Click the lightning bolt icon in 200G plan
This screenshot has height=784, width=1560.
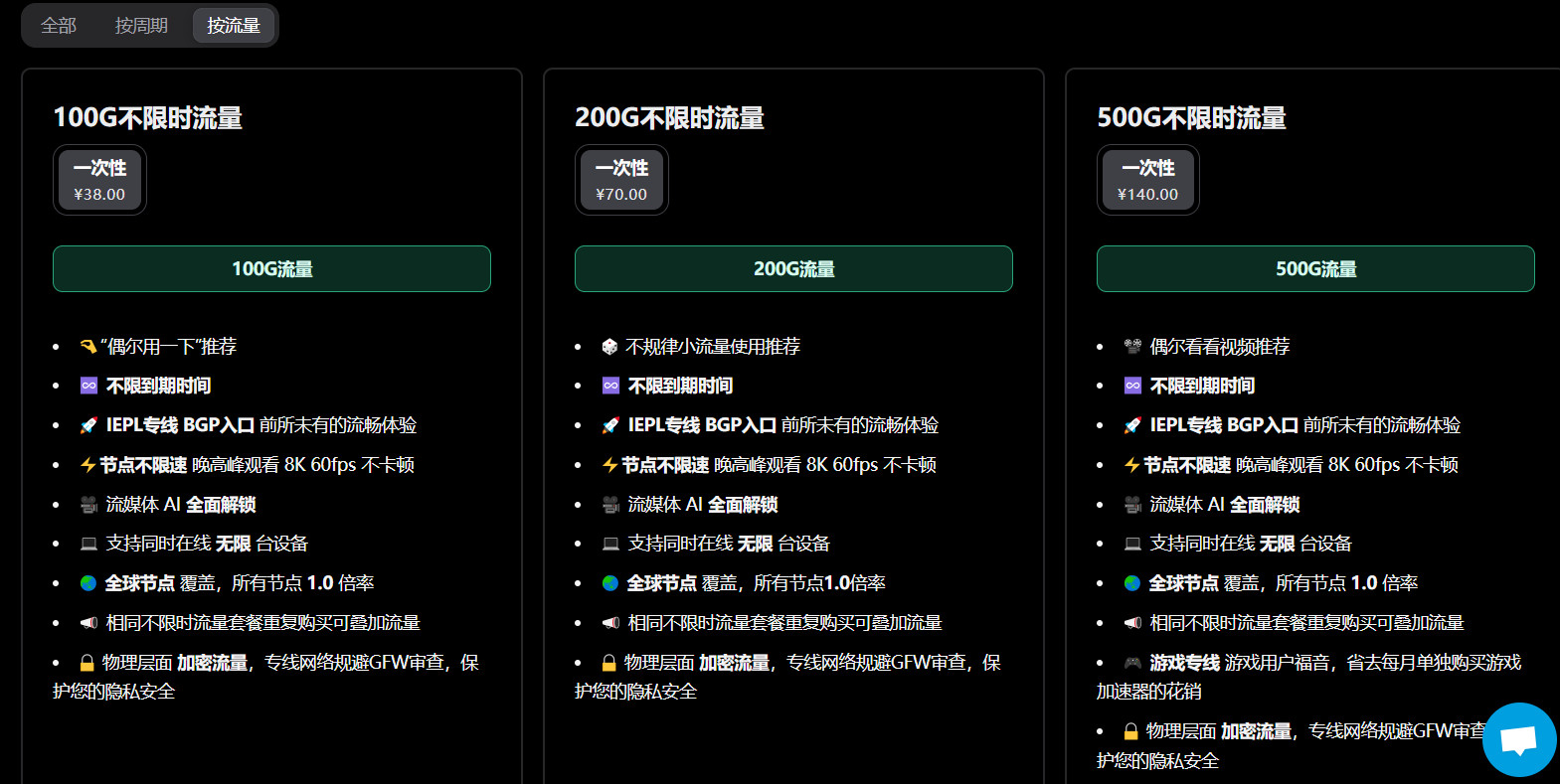[610, 465]
